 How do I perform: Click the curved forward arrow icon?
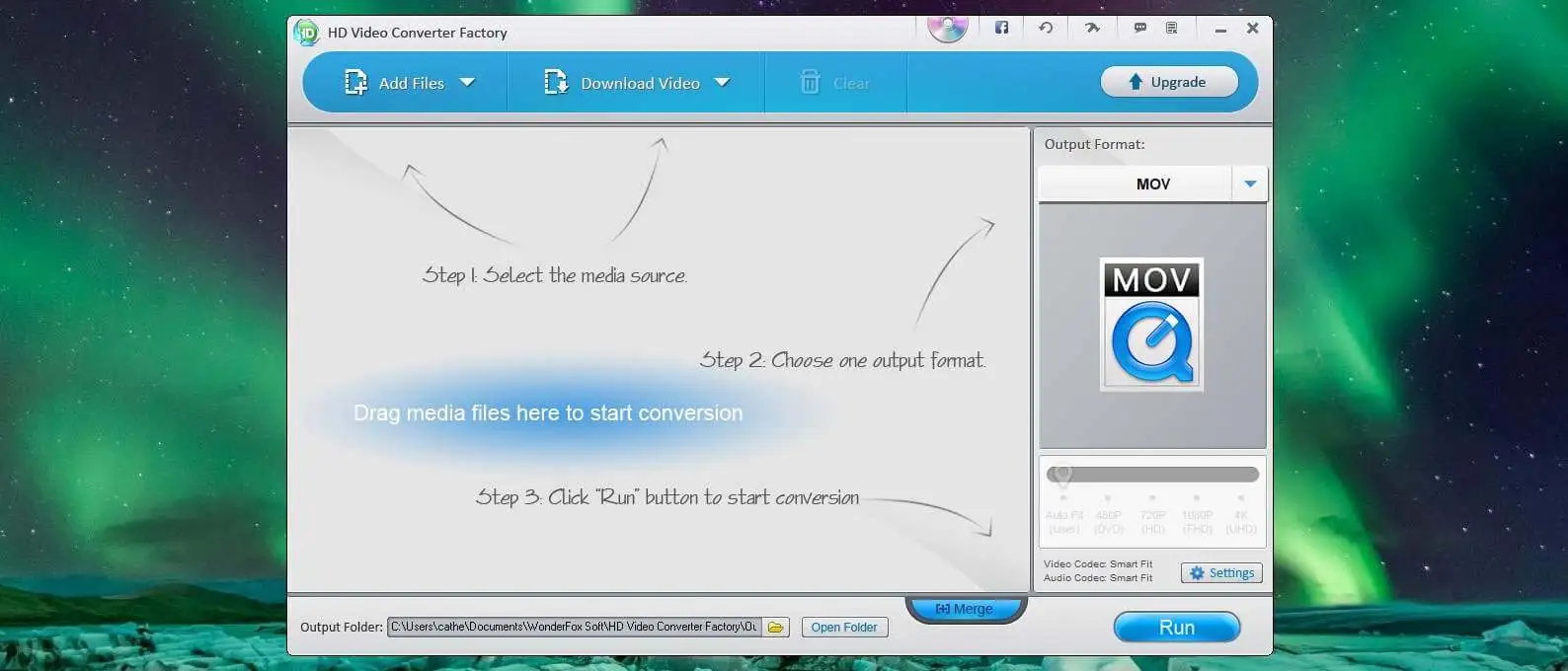[1092, 28]
